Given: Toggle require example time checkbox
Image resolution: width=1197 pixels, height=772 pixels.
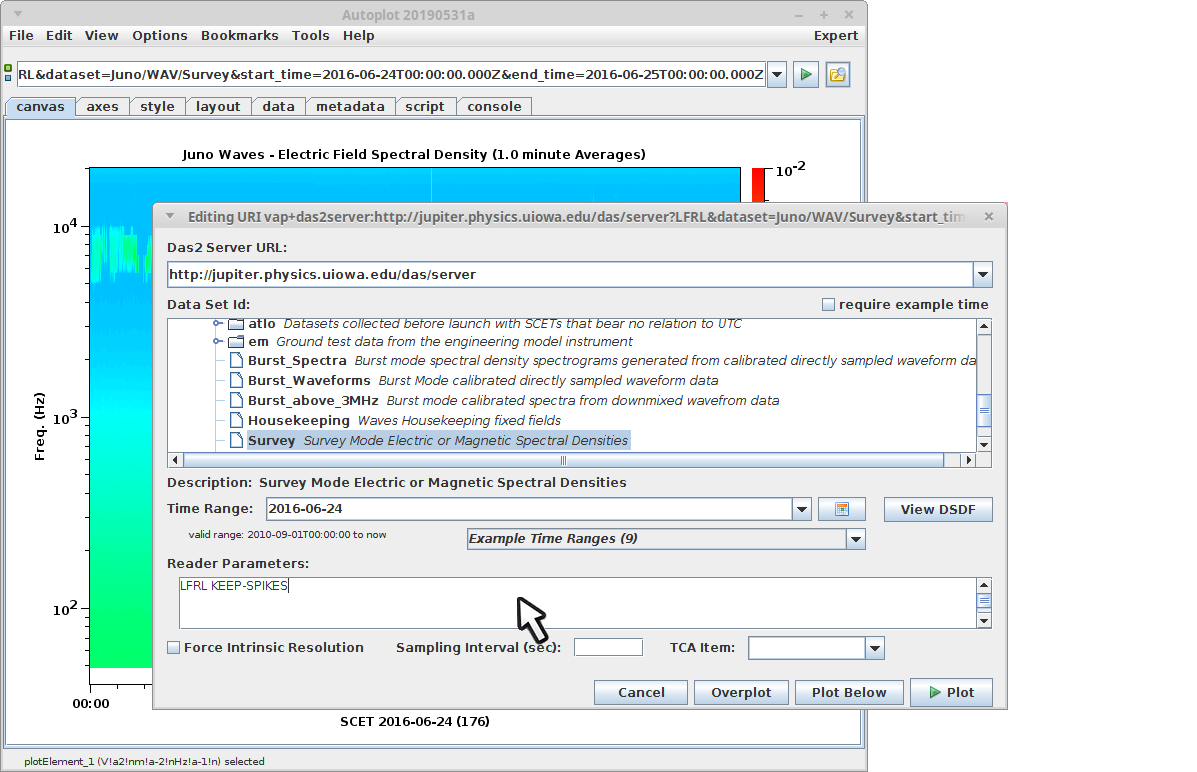Looking at the screenshot, I should coord(828,305).
